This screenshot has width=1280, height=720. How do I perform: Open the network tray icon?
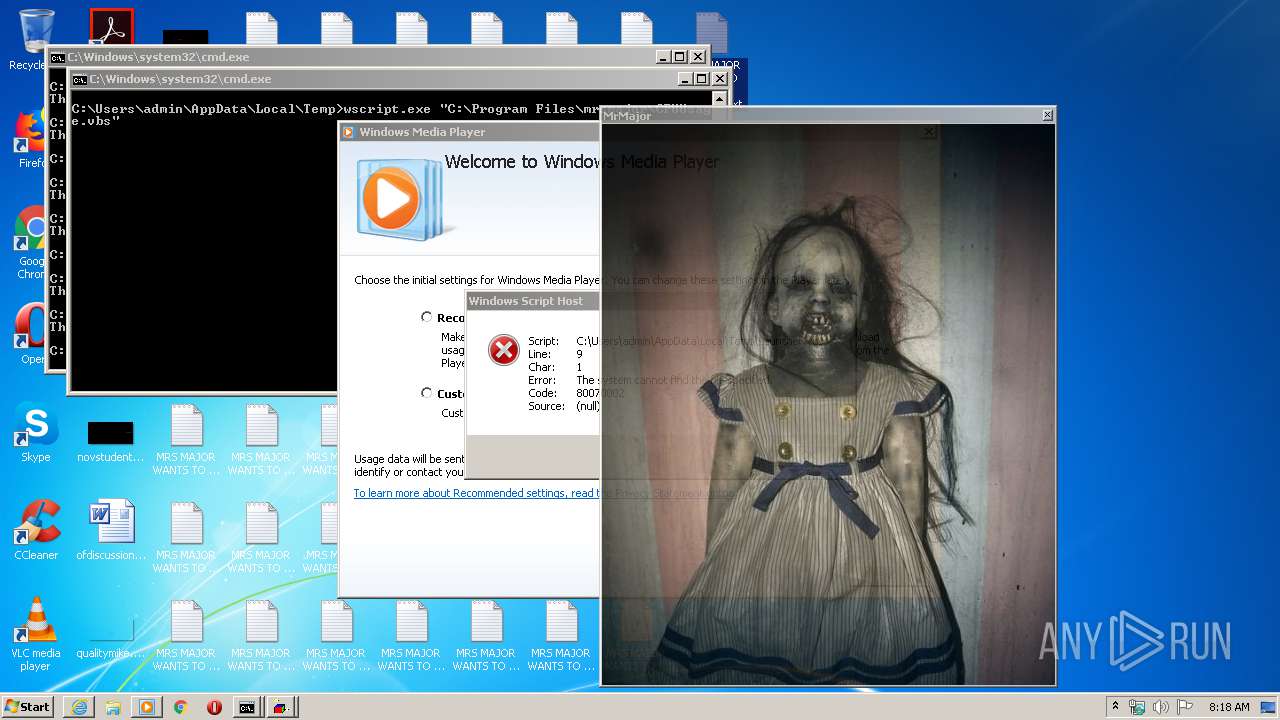[1137, 707]
